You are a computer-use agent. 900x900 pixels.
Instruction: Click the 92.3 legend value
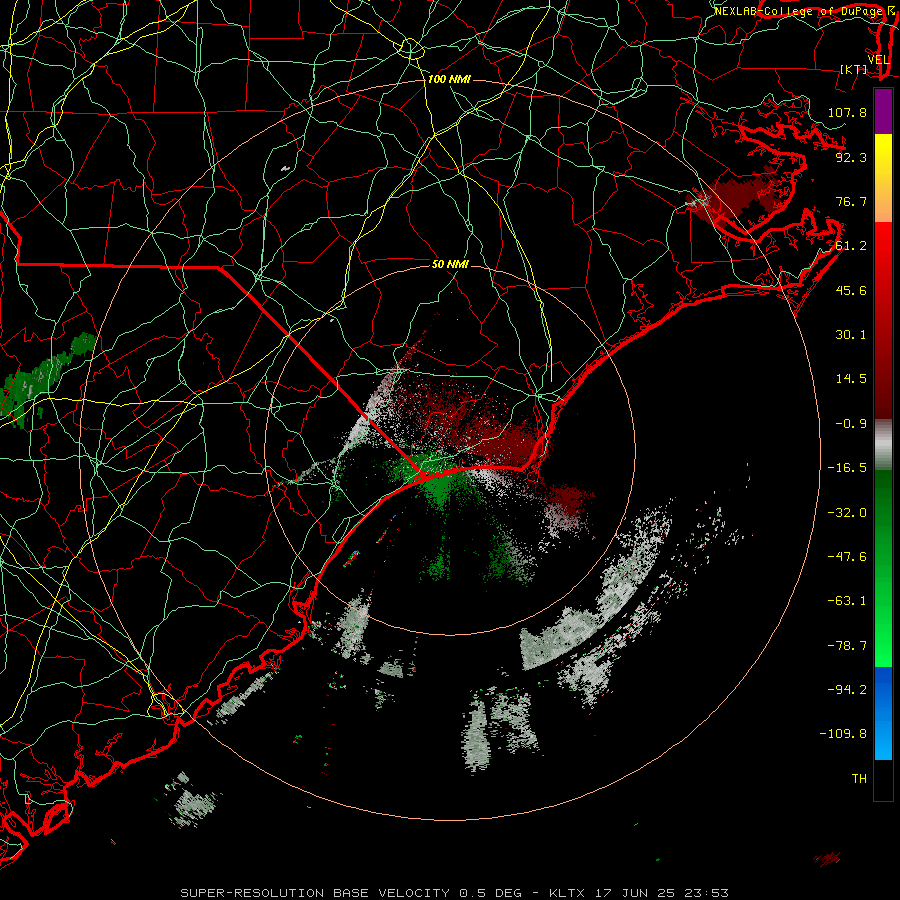pos(851,157)
